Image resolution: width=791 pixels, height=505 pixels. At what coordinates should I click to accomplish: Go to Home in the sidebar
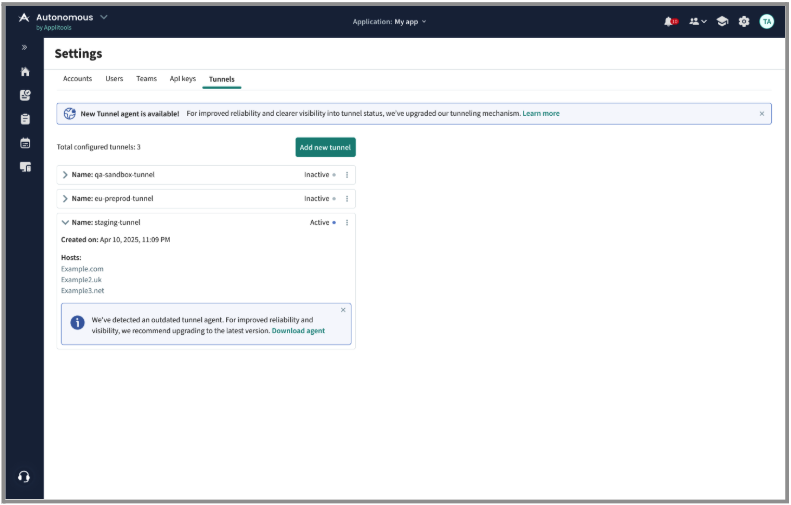coord(25,72)
